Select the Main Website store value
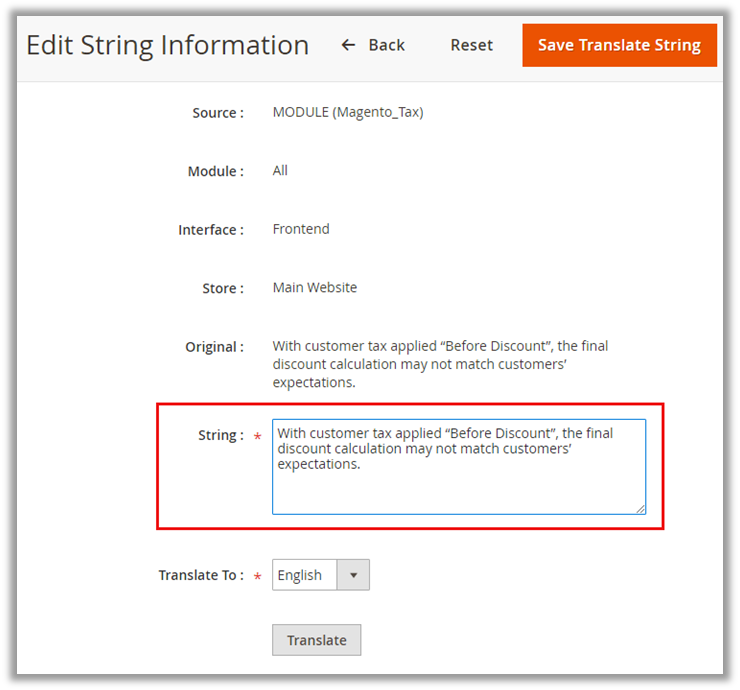Image resolution: width=740 pixels, height=690 pixels. pos(315,287)
